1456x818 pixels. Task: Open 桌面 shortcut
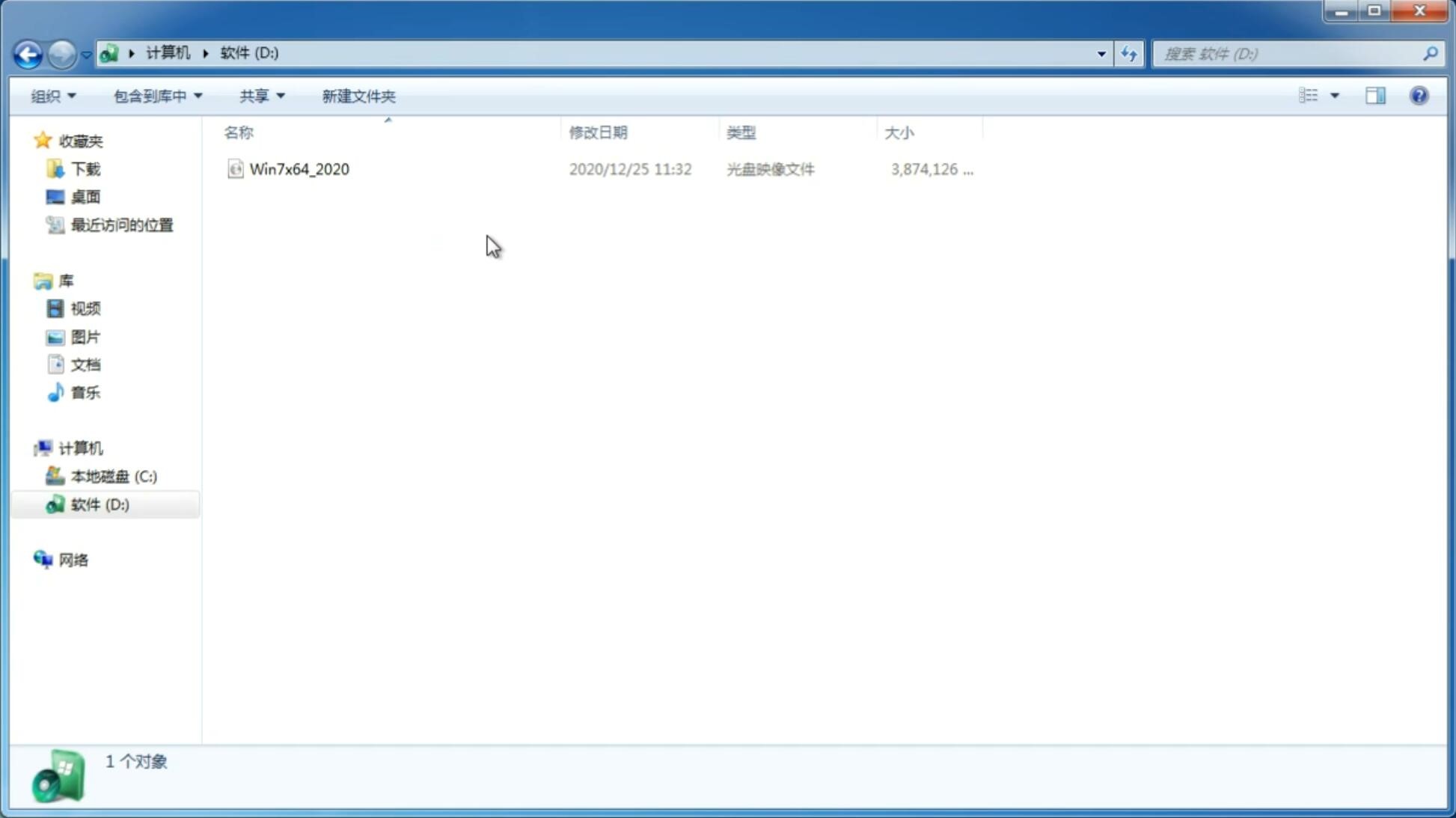84,196
